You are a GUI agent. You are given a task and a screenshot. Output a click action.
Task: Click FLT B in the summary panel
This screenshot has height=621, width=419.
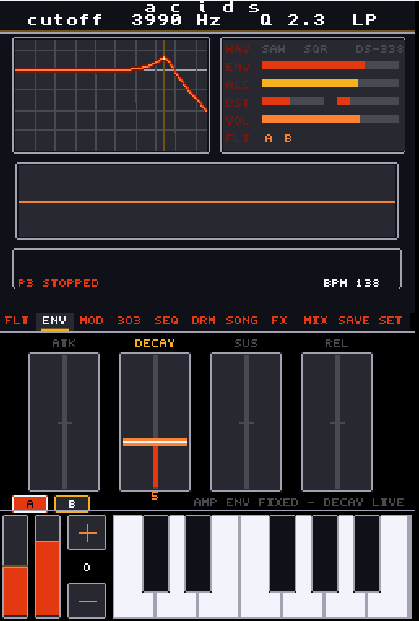pyautogui.click(x=288, y=138)
